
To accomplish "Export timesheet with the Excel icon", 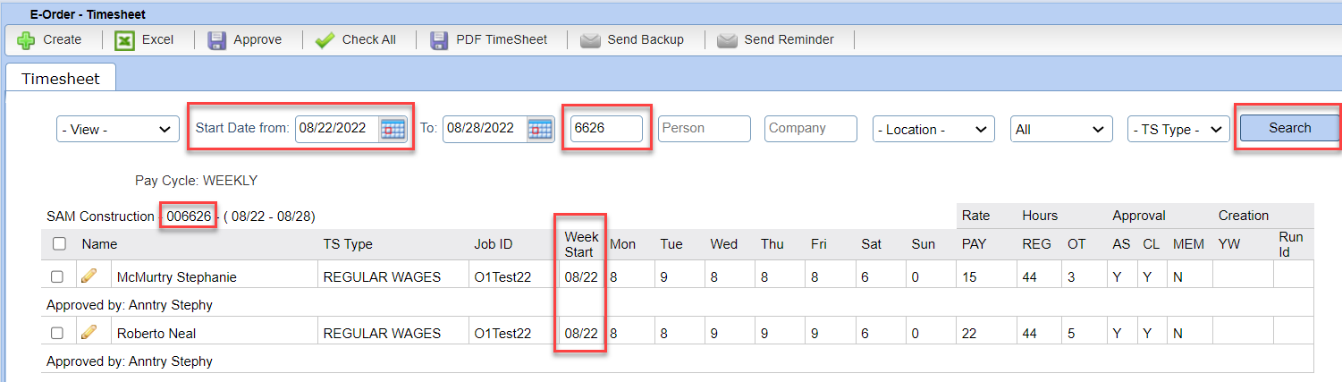I will coord(124,40).
